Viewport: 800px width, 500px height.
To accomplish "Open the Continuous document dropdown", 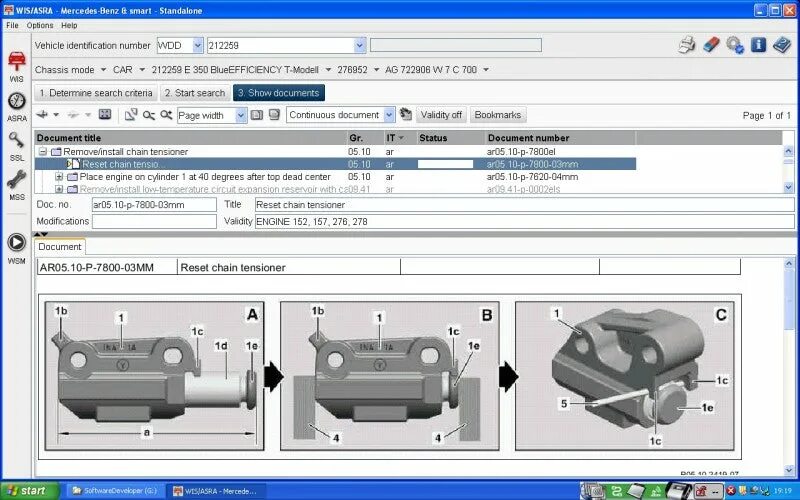I will tap(389, 115).
